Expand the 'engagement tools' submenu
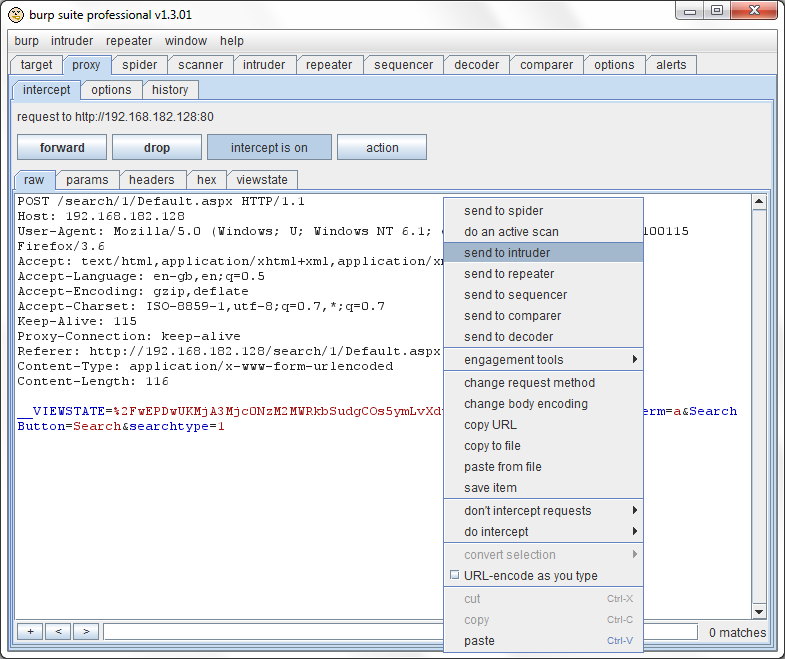Image resolution: width=785 pixels, height=659 pixels. pos(543,360)
